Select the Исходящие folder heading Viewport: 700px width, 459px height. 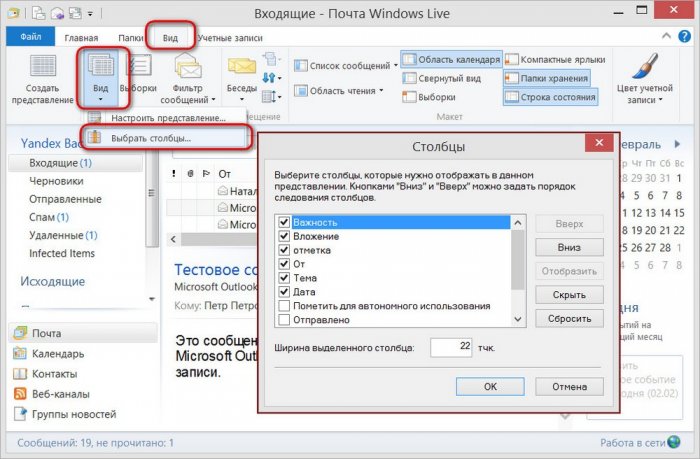click(x=53, y=281)
